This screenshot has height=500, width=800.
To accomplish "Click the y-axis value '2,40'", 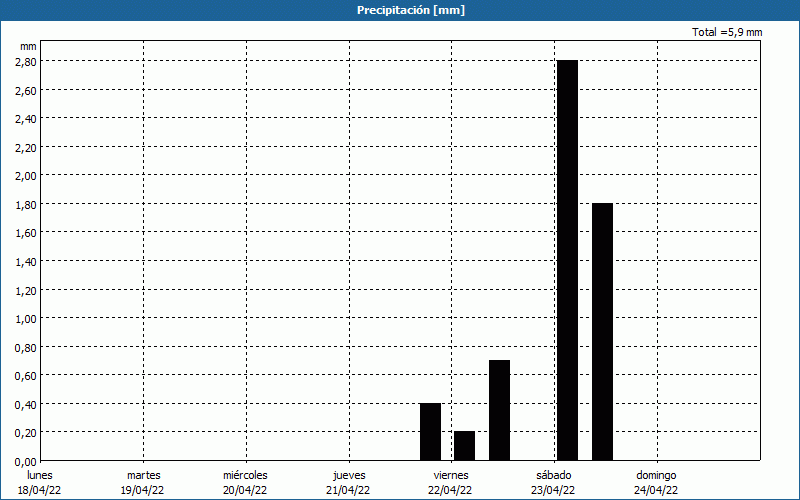I will [27, 118].
